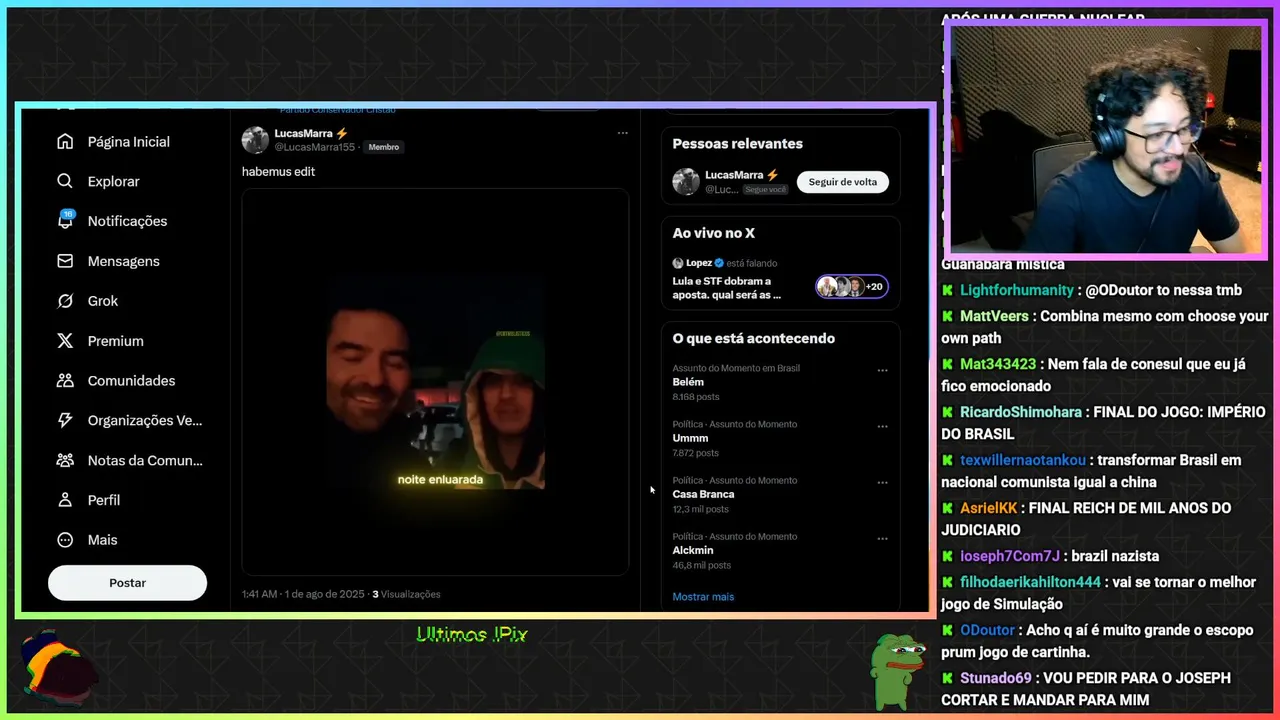Screen dimensions: 1280x720
Task: Click the Organizações Verificadas lightning icon
Action: [x=65, y=420]
